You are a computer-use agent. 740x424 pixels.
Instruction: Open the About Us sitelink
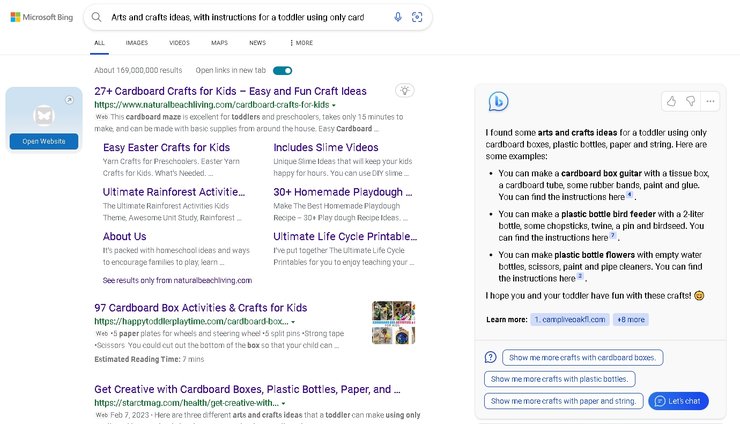pos(125,237)
